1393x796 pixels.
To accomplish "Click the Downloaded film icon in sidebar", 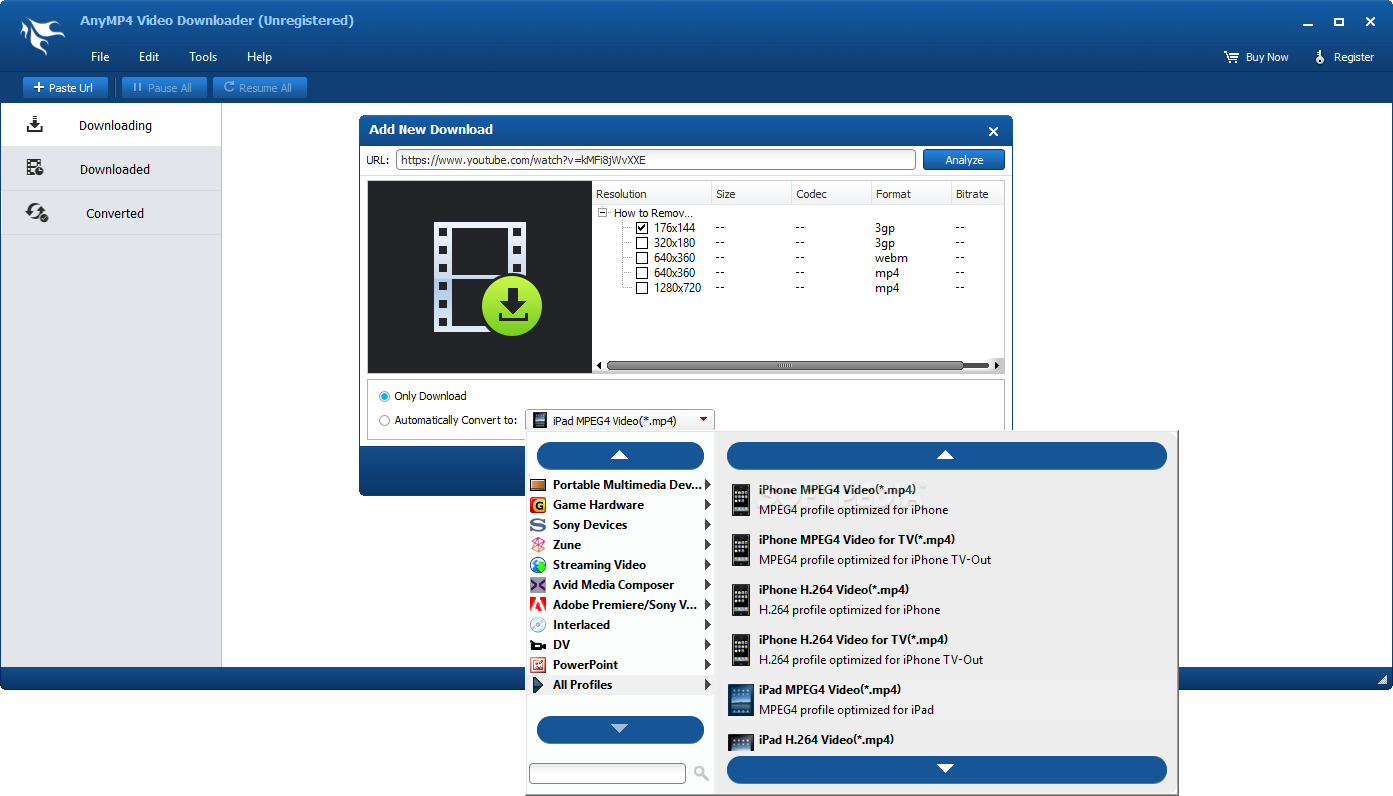I will coord(35,168).
